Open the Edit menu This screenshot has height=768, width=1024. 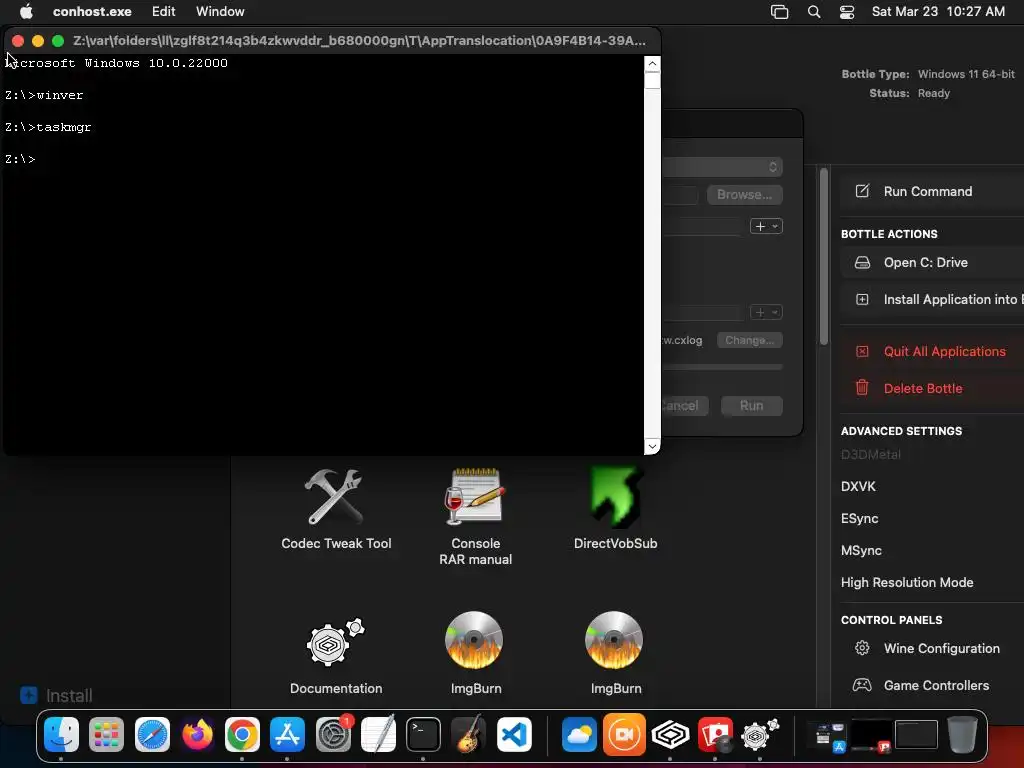tap(163, 12)
